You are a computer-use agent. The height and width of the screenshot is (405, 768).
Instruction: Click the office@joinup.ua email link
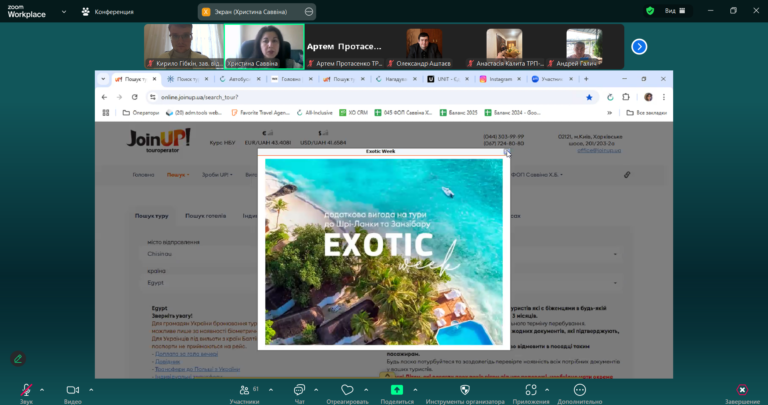(x=599, y=150)
